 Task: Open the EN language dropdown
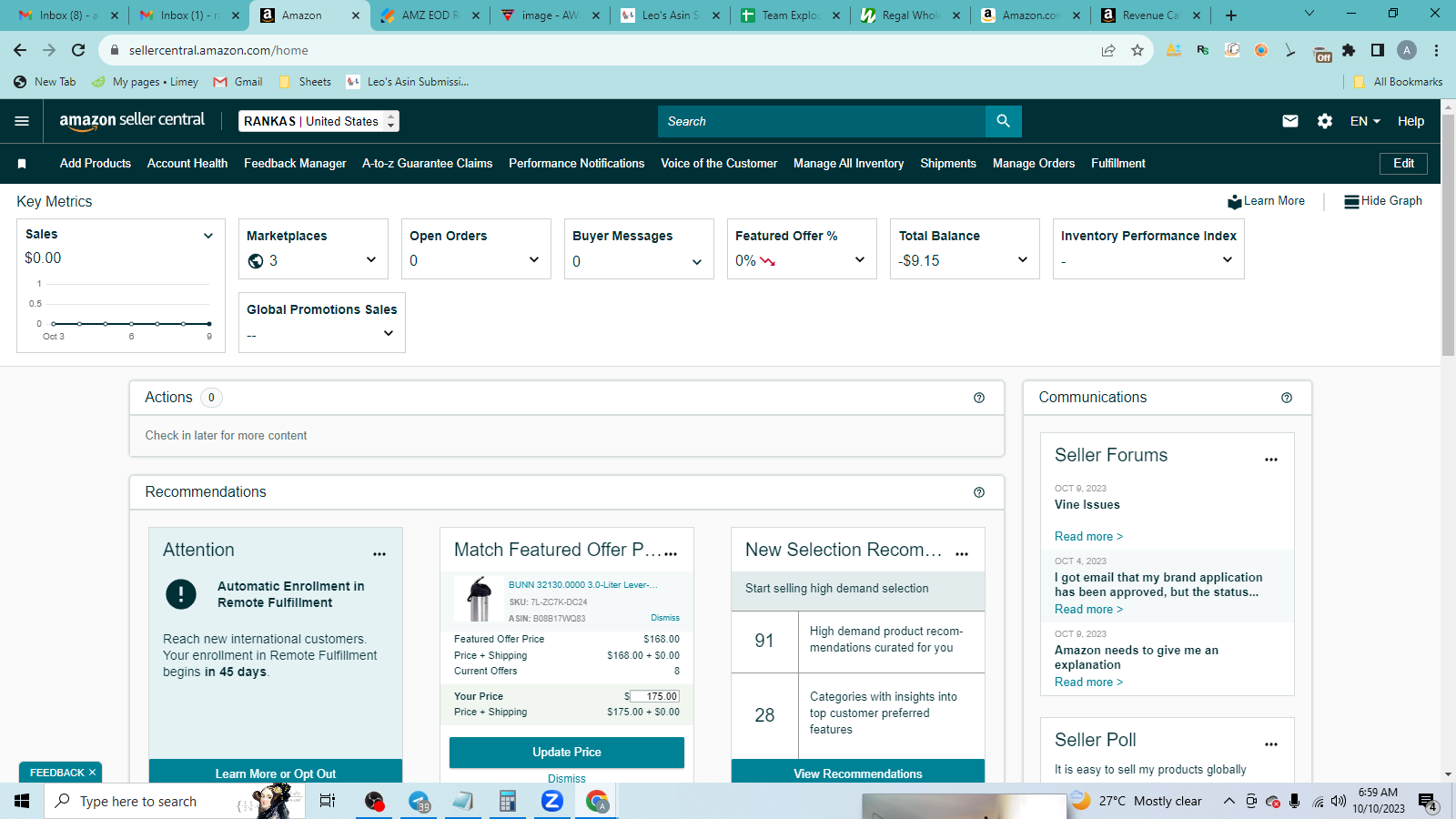[1365, 121]
